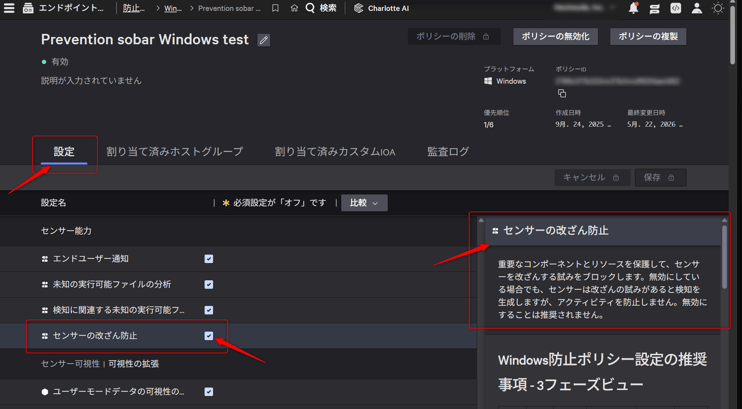This screenshot has height=409, width=742.
Task: Click the icon beside エンドユーザー通知
Action: (x=45, y=259)
